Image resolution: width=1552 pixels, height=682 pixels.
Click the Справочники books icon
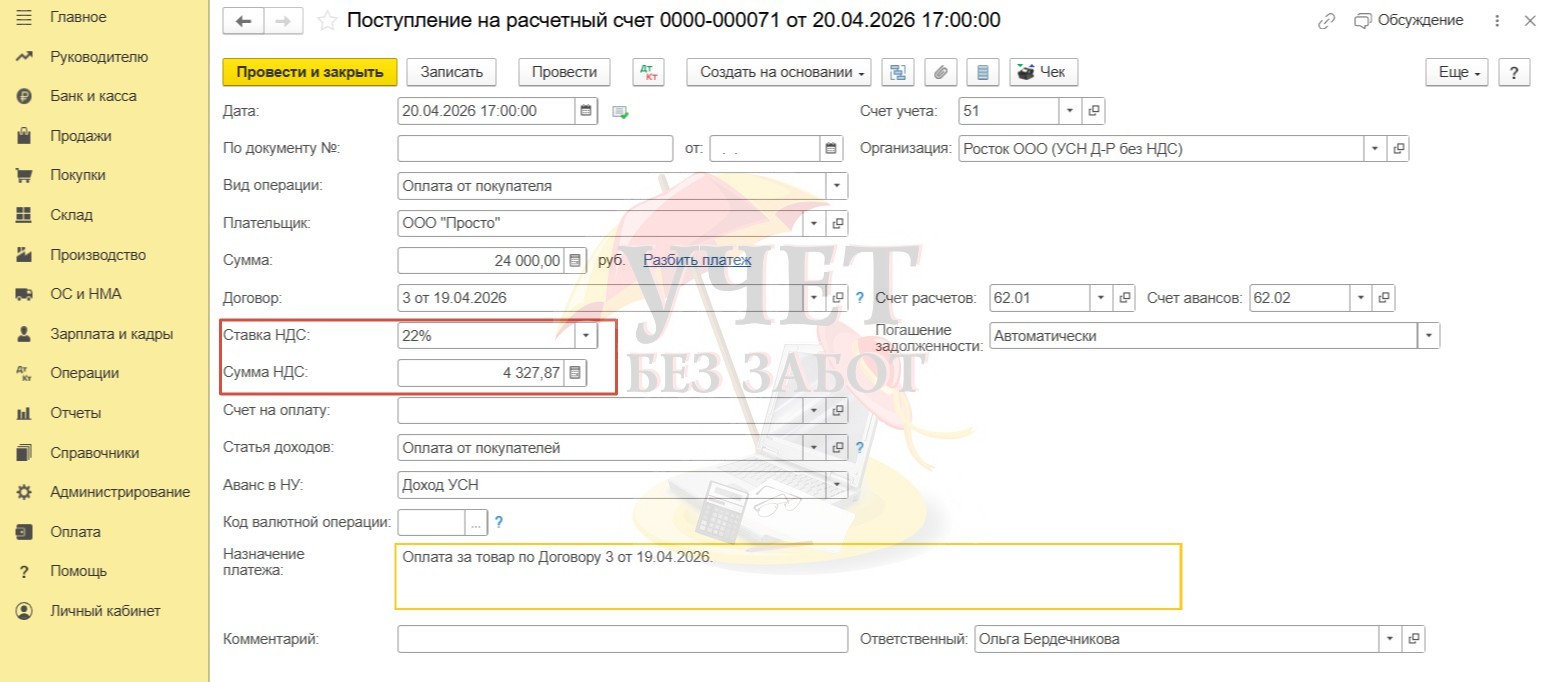click(25, 453)
